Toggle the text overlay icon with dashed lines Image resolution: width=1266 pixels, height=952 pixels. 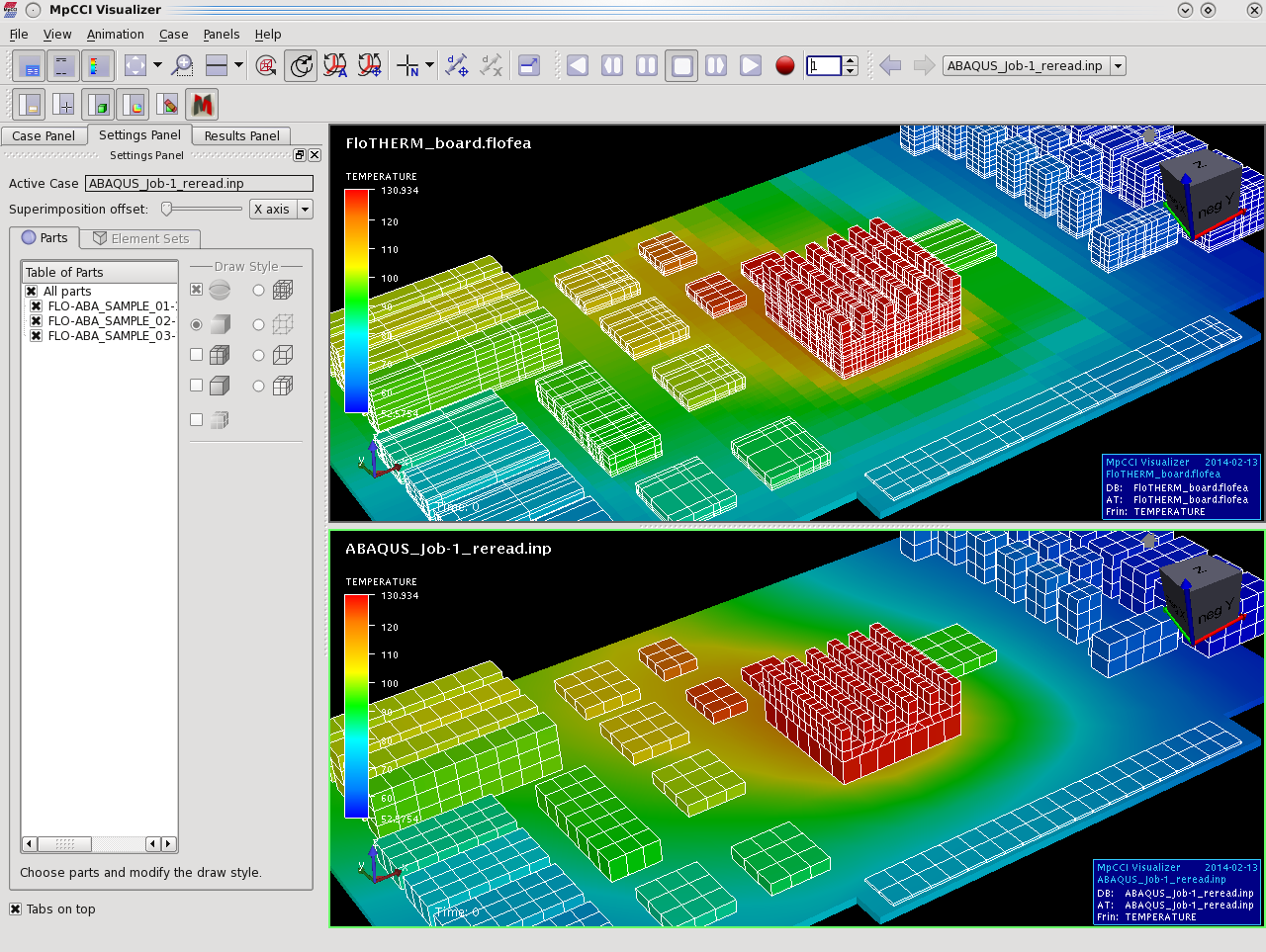63,66
